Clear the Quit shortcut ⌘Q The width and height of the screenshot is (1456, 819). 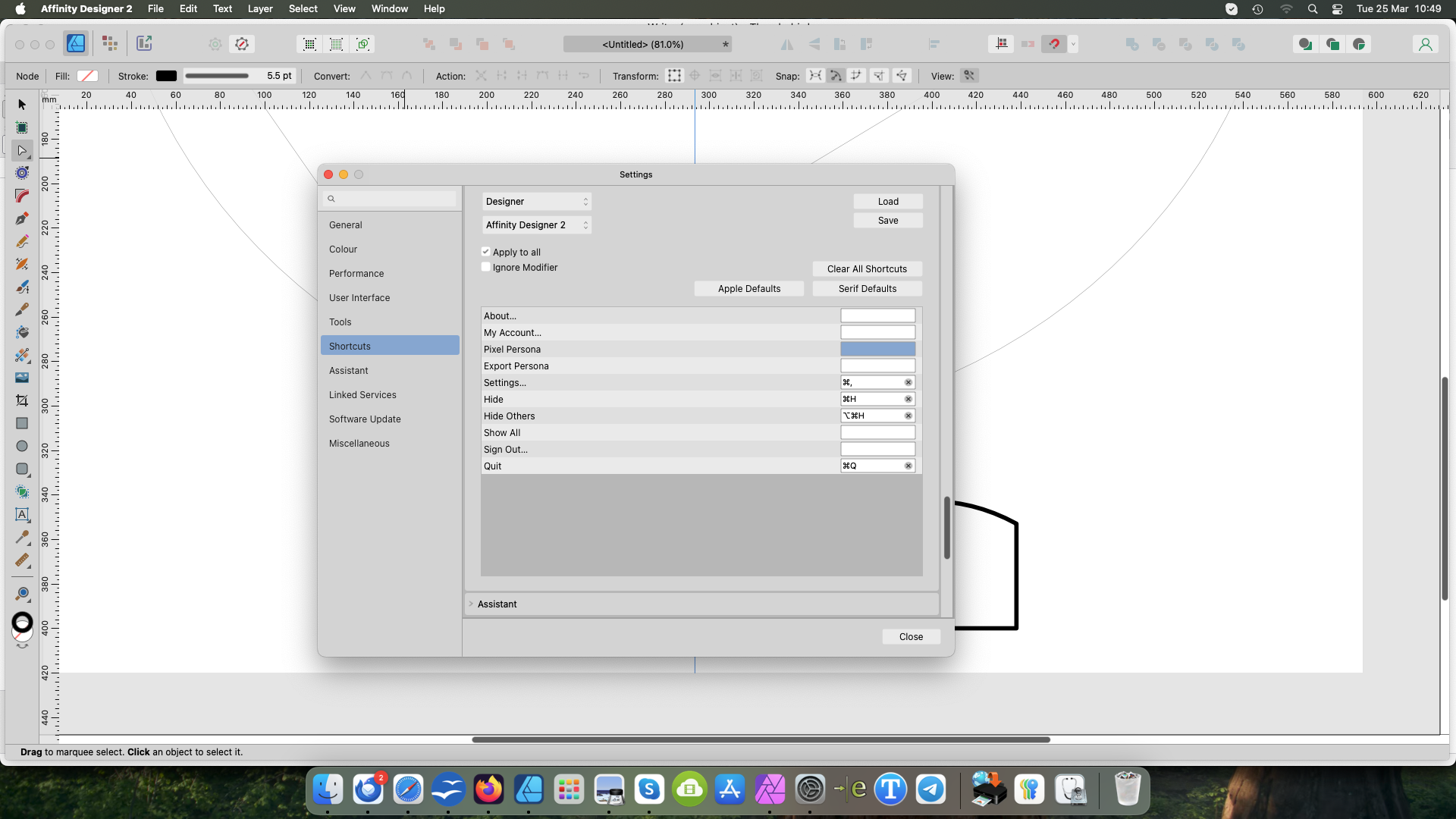pos(908,466)
